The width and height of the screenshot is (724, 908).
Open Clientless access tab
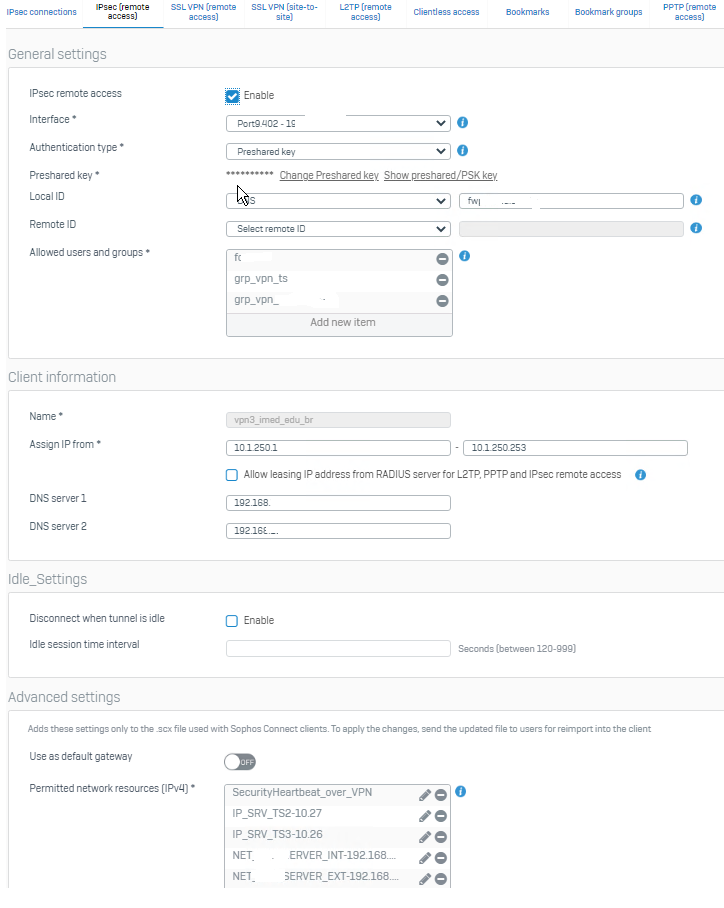pos(447,12)
